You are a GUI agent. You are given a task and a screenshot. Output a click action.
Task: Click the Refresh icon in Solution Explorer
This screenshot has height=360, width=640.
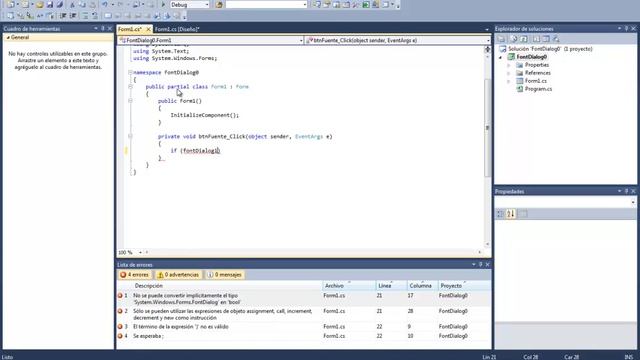pos(524,39)
